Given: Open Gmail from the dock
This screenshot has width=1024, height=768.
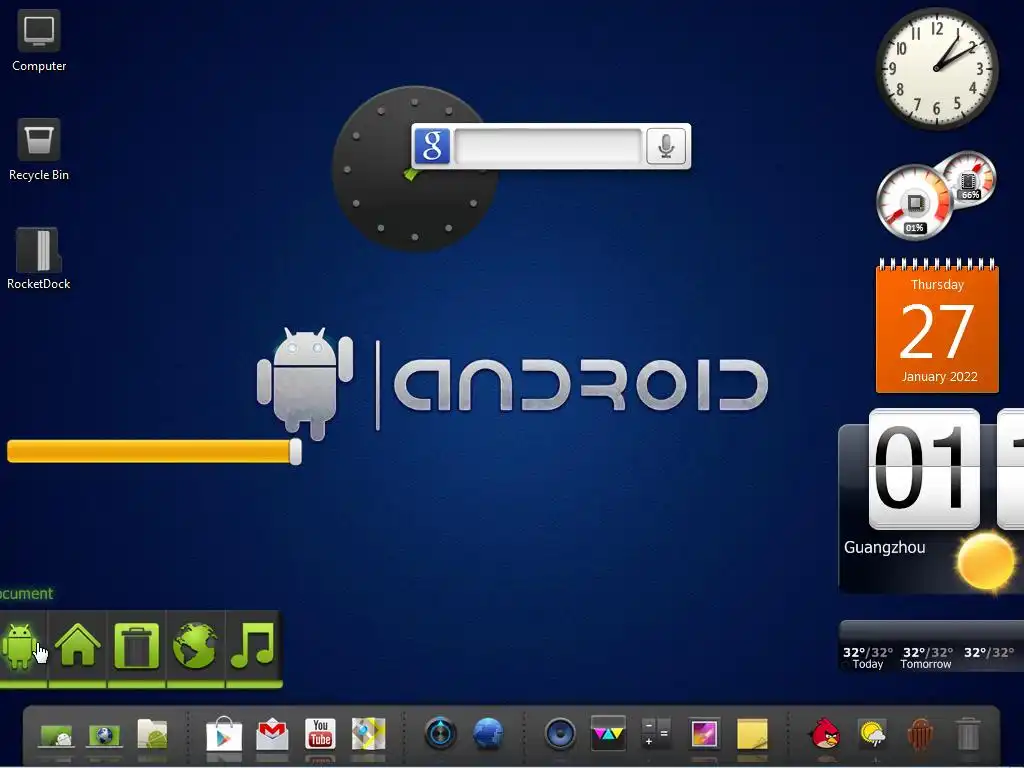Looking at the screenshot, I should [x=272, y=734].
